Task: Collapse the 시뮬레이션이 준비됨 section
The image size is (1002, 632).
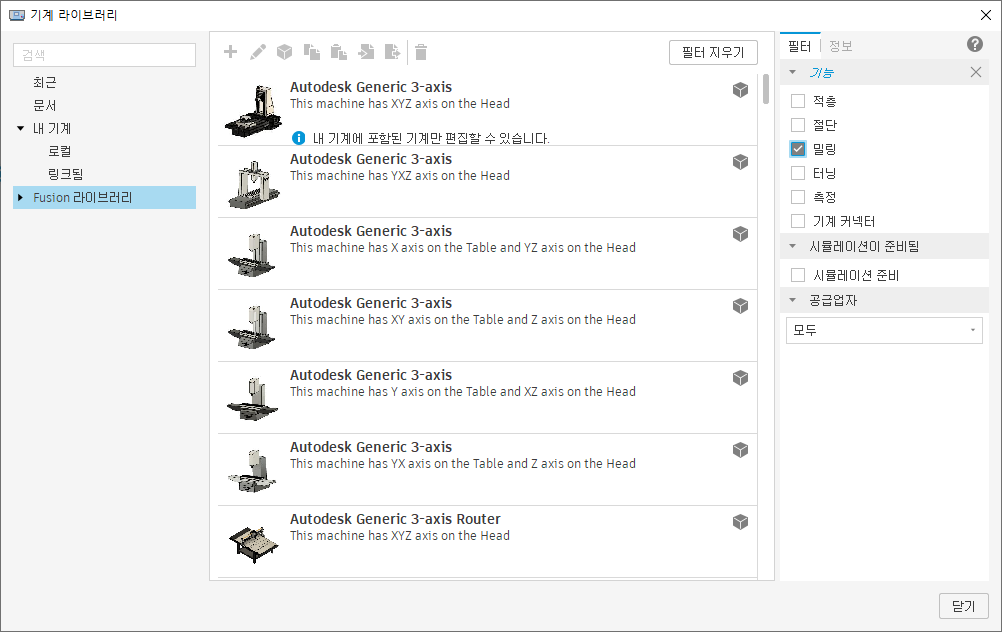Action: (793, 246)
